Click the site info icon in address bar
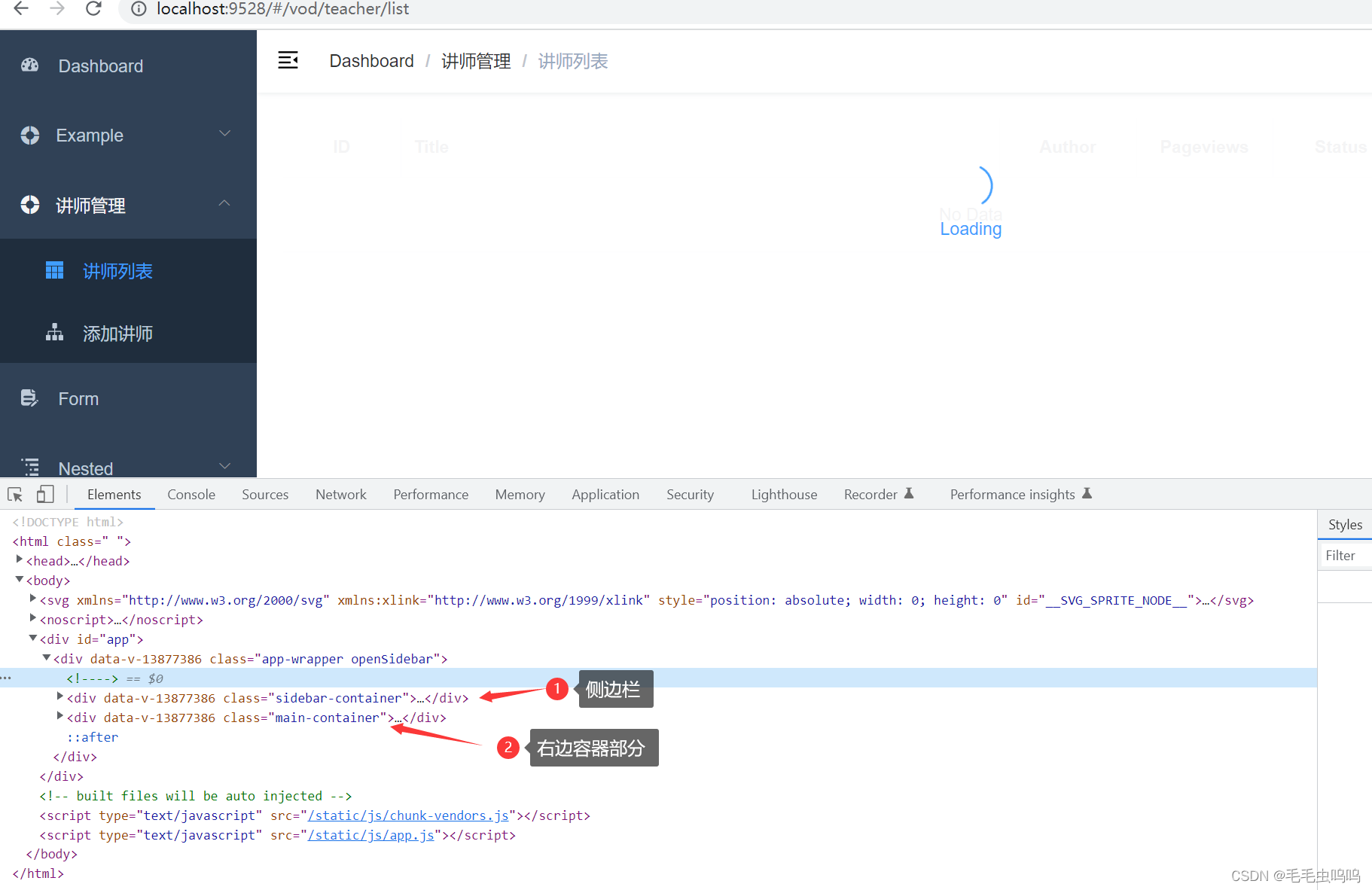Screen dimensions: 1372x890 click(x=139, y=9)
